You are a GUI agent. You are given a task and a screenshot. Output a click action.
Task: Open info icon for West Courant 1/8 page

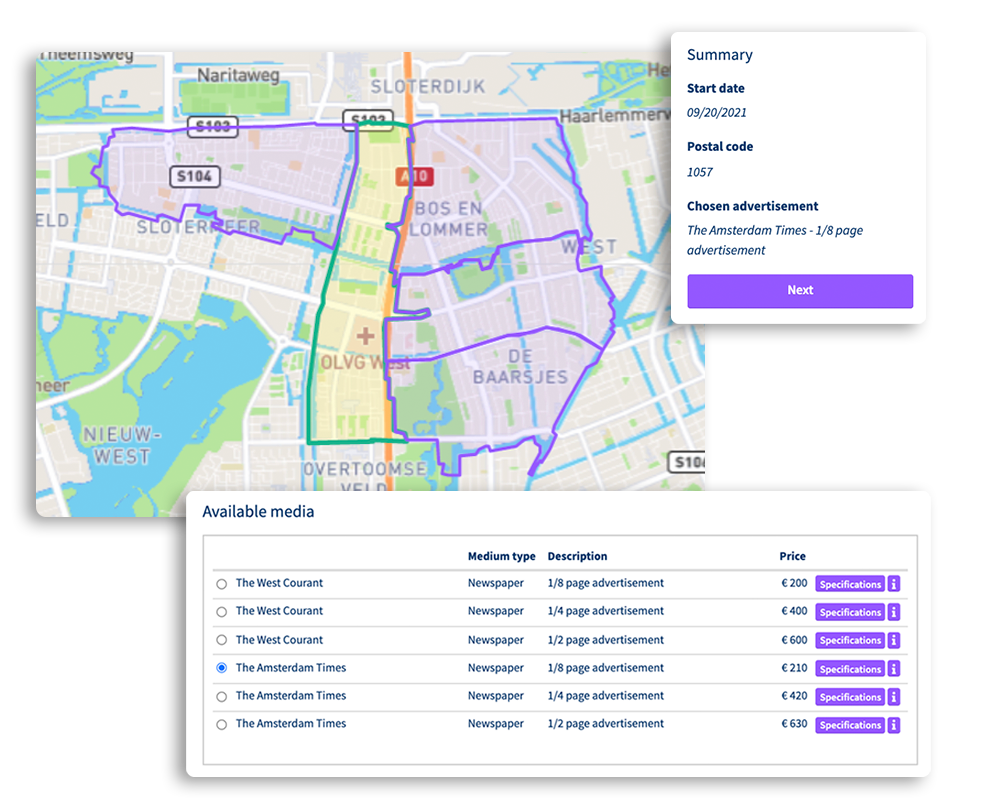(x=893, y=584)
